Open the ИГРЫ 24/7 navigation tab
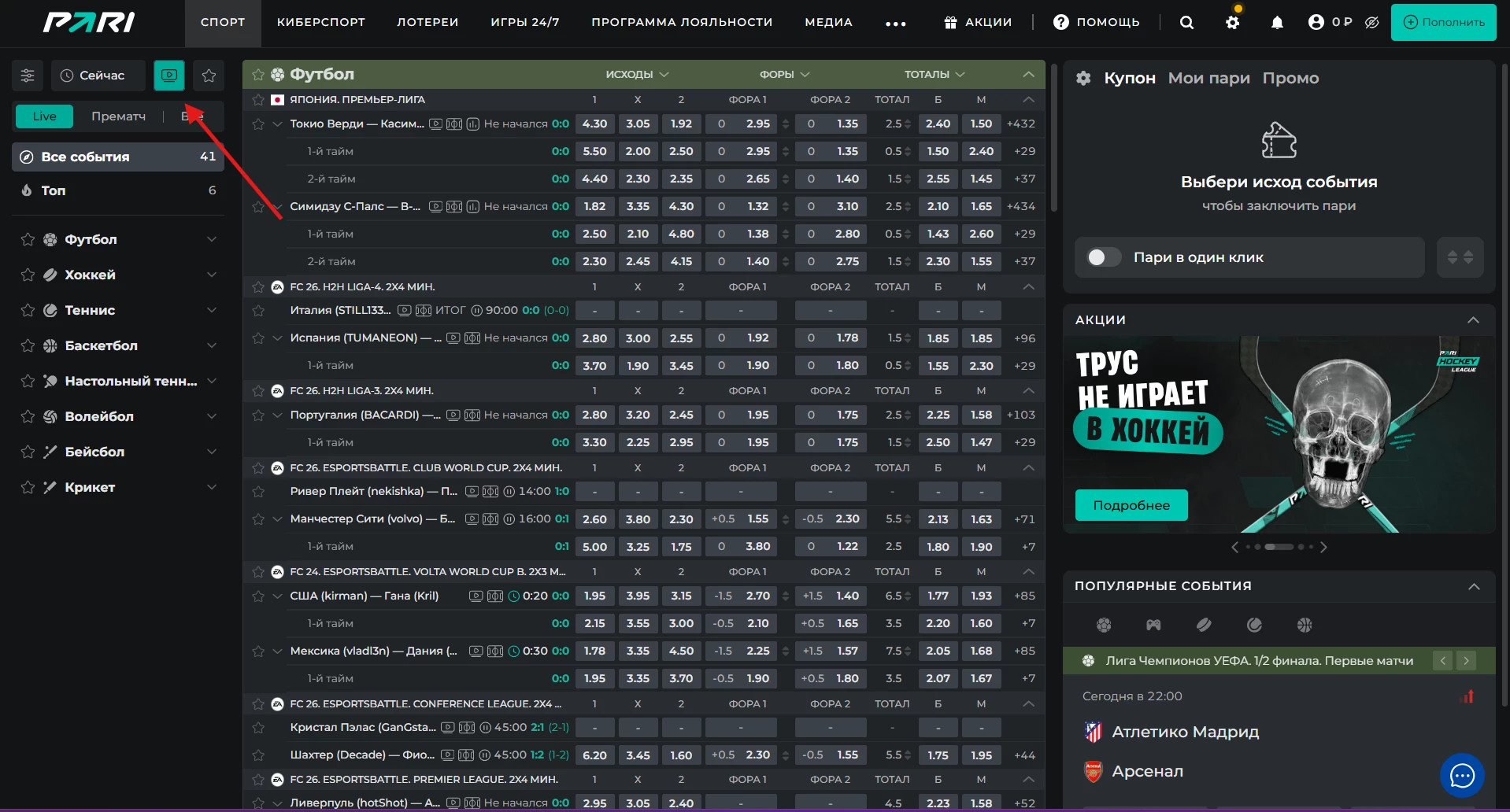The image size is (1510, 812). [525, 22]
